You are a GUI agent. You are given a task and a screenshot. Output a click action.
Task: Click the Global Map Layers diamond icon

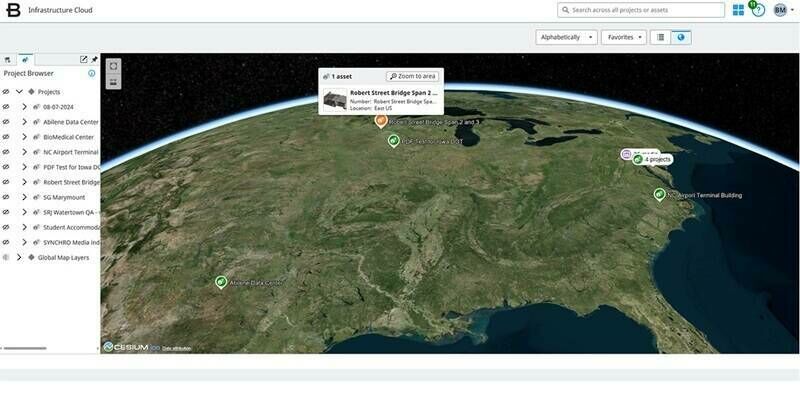pyautogui.click(x=31, y=258)
